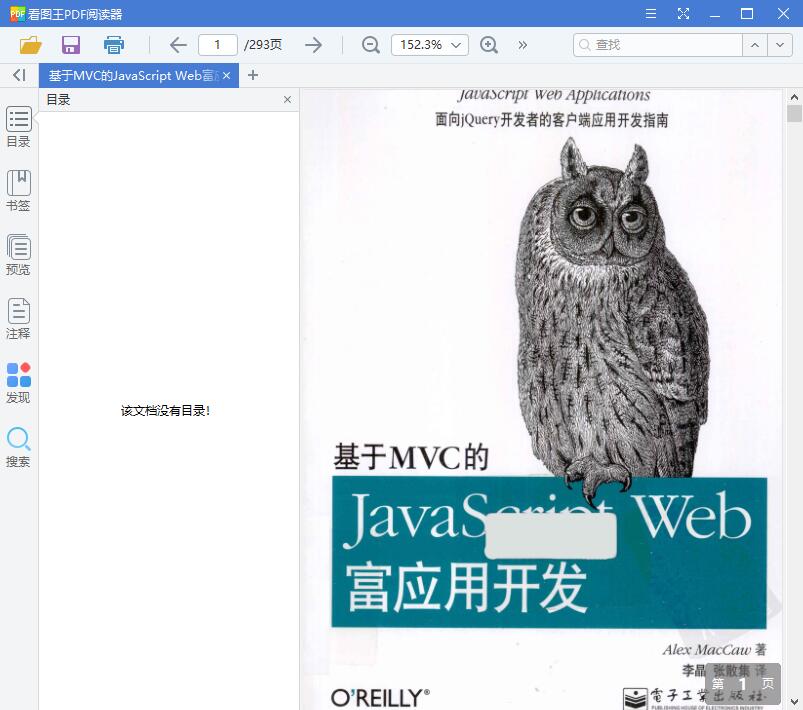
Task: Click the vertical scrollbar thumb
Action: click(x=794, y=113)
